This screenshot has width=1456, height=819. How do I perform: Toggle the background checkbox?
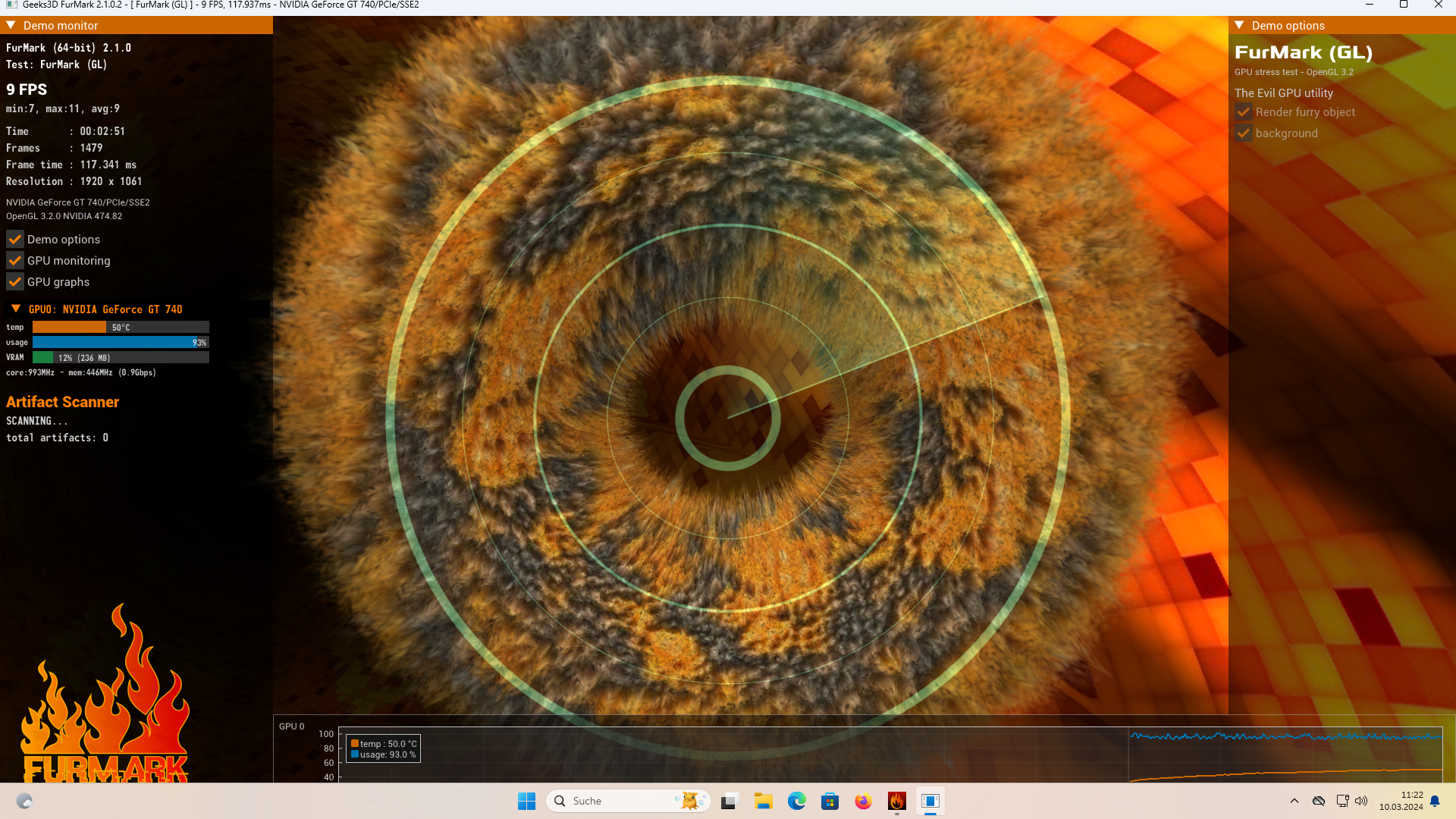(1244, 133)
